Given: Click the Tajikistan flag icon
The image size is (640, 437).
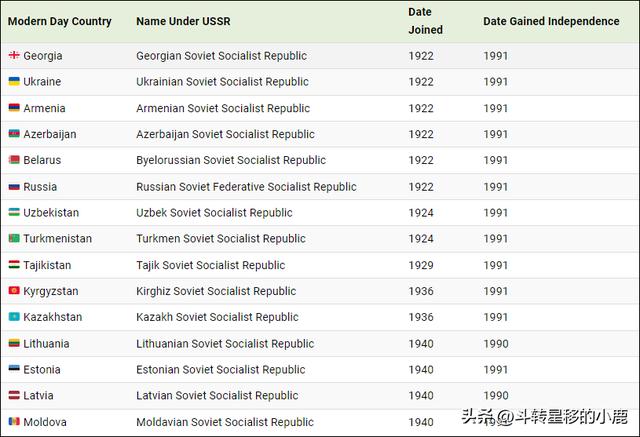Looking at the screenshot, I should pyautogui.click(x=14, y=265).
